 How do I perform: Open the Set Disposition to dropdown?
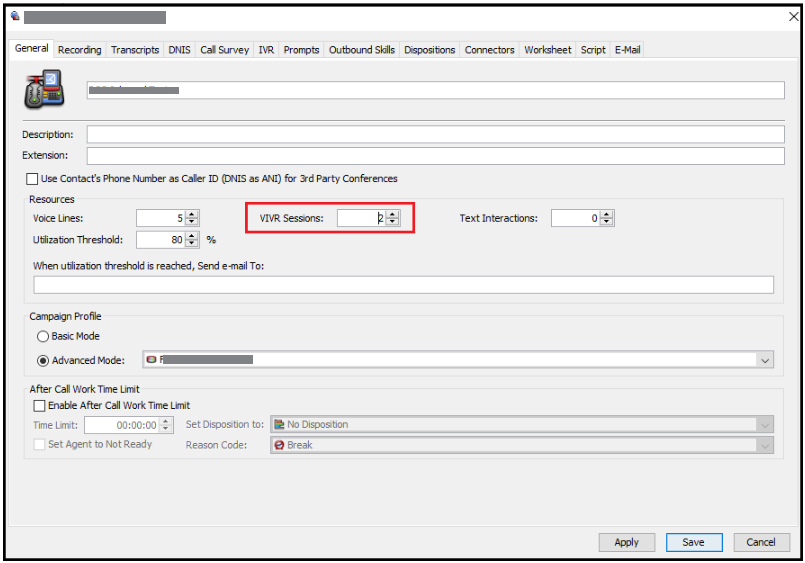[x=765, y=425]
